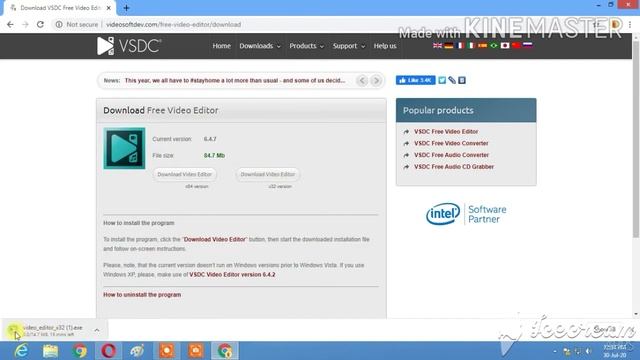Select the Russian flag language
Screen dimensions: 640x360
coord(527,45)
